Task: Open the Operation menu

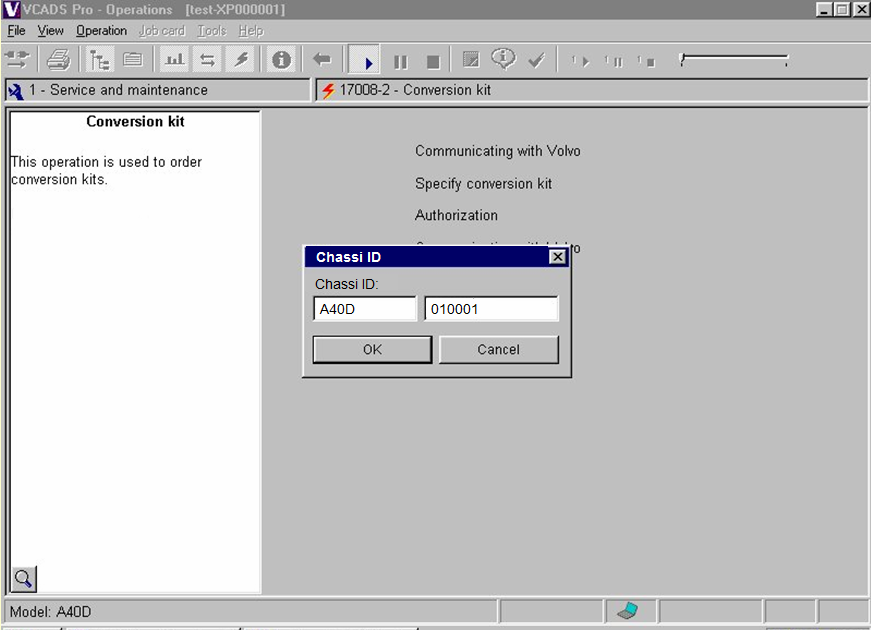Action: pos(102,31)
